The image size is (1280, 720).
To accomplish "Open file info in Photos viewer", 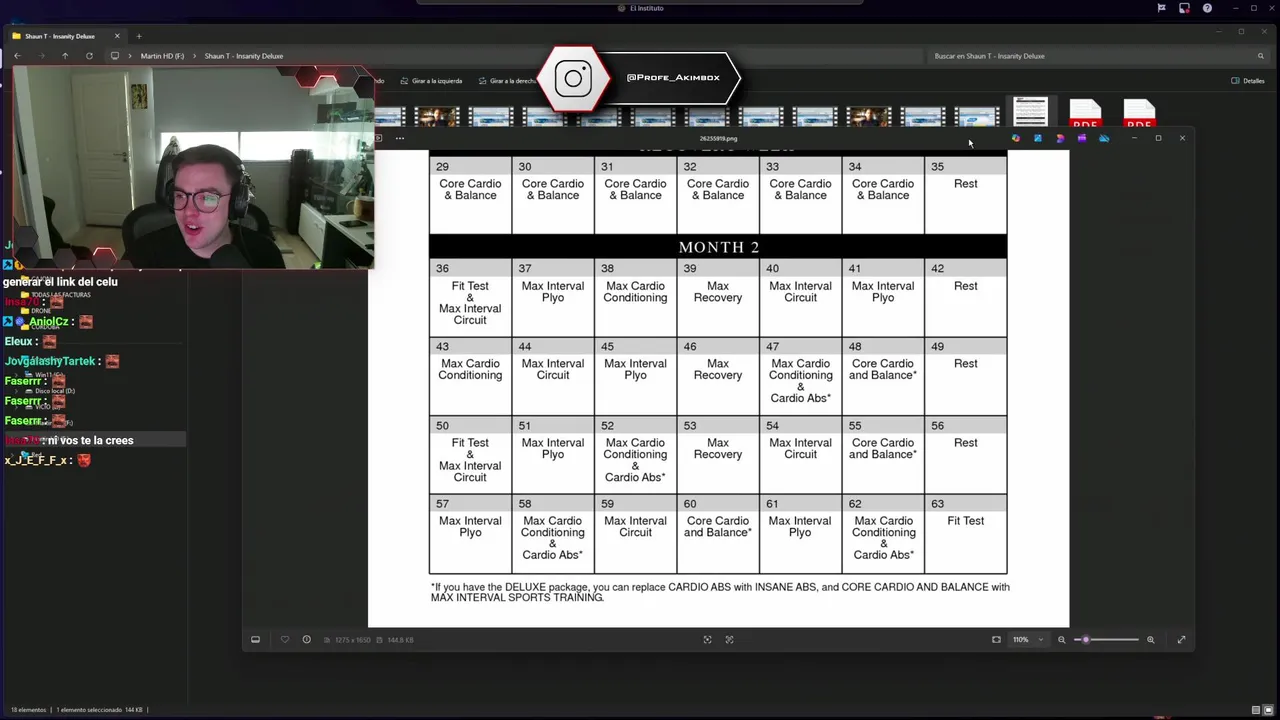I will click(306, 640).
